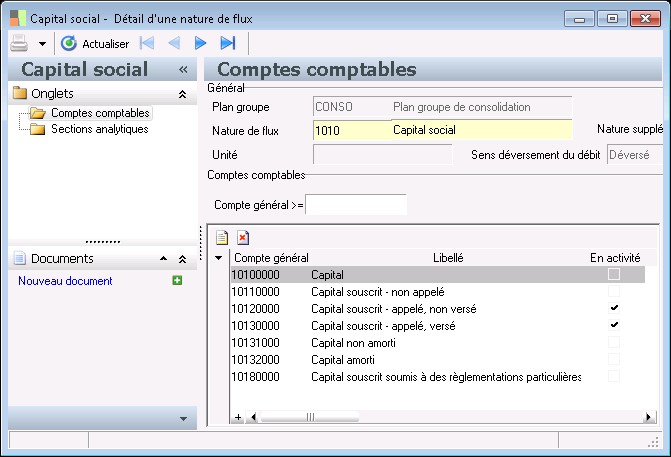Click the Documents section icon
This screenshot has height=457, width=671.
[20, 258]
